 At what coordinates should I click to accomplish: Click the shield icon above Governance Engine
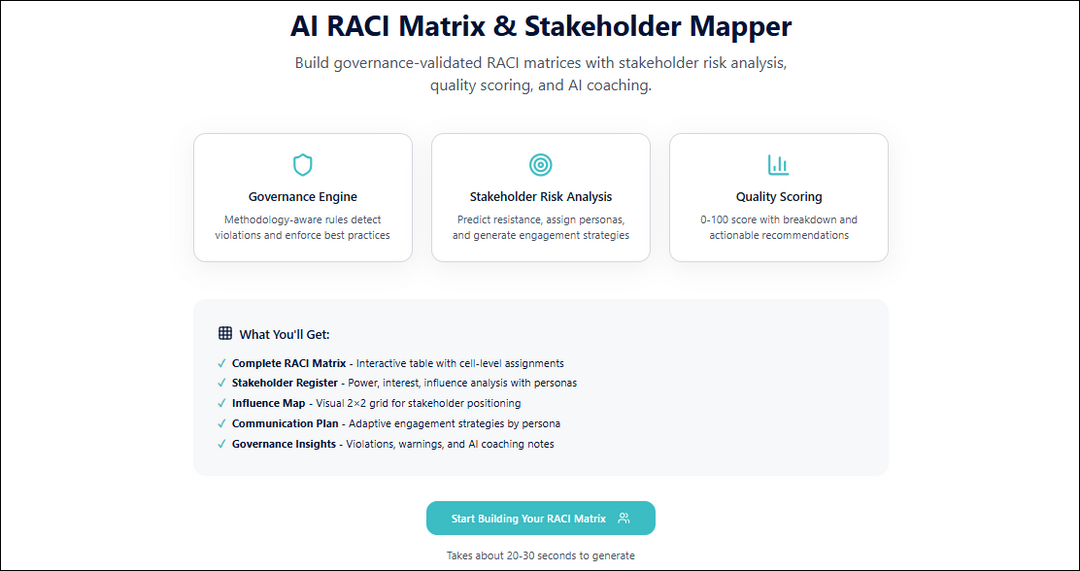point(303,165)
